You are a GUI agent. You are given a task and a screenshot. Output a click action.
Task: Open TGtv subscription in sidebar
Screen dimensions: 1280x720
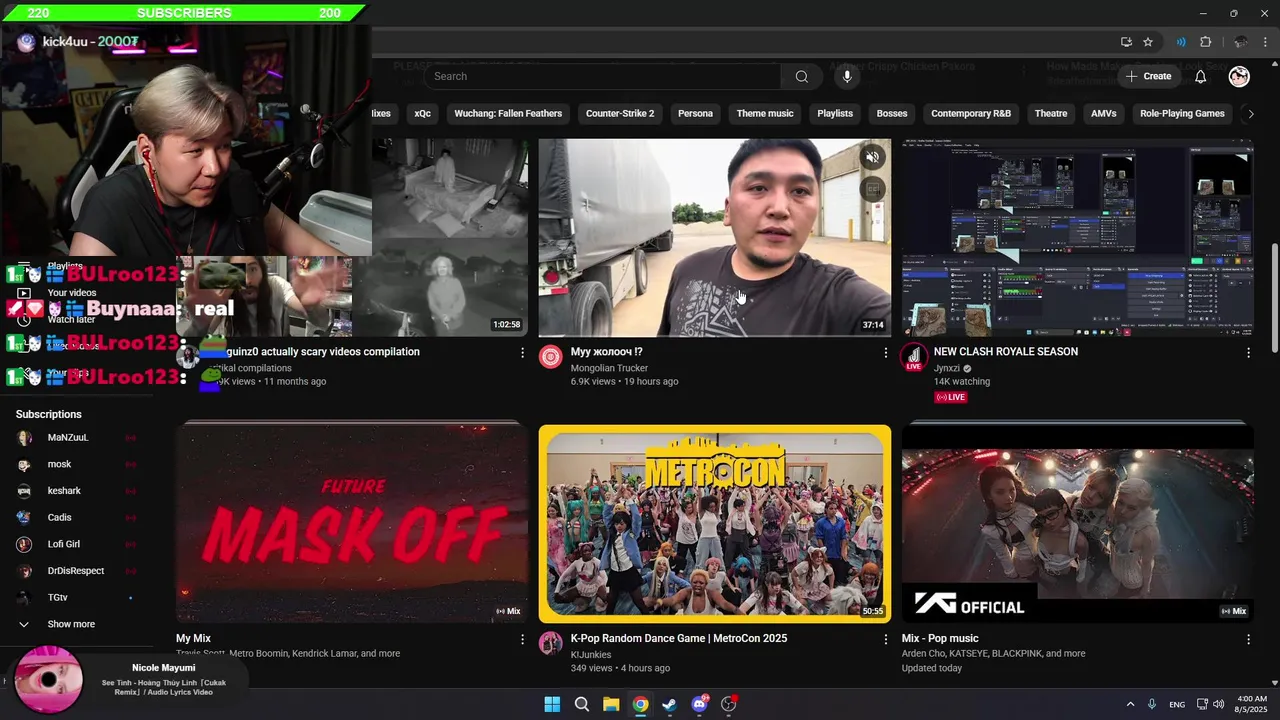pos(77,598)
